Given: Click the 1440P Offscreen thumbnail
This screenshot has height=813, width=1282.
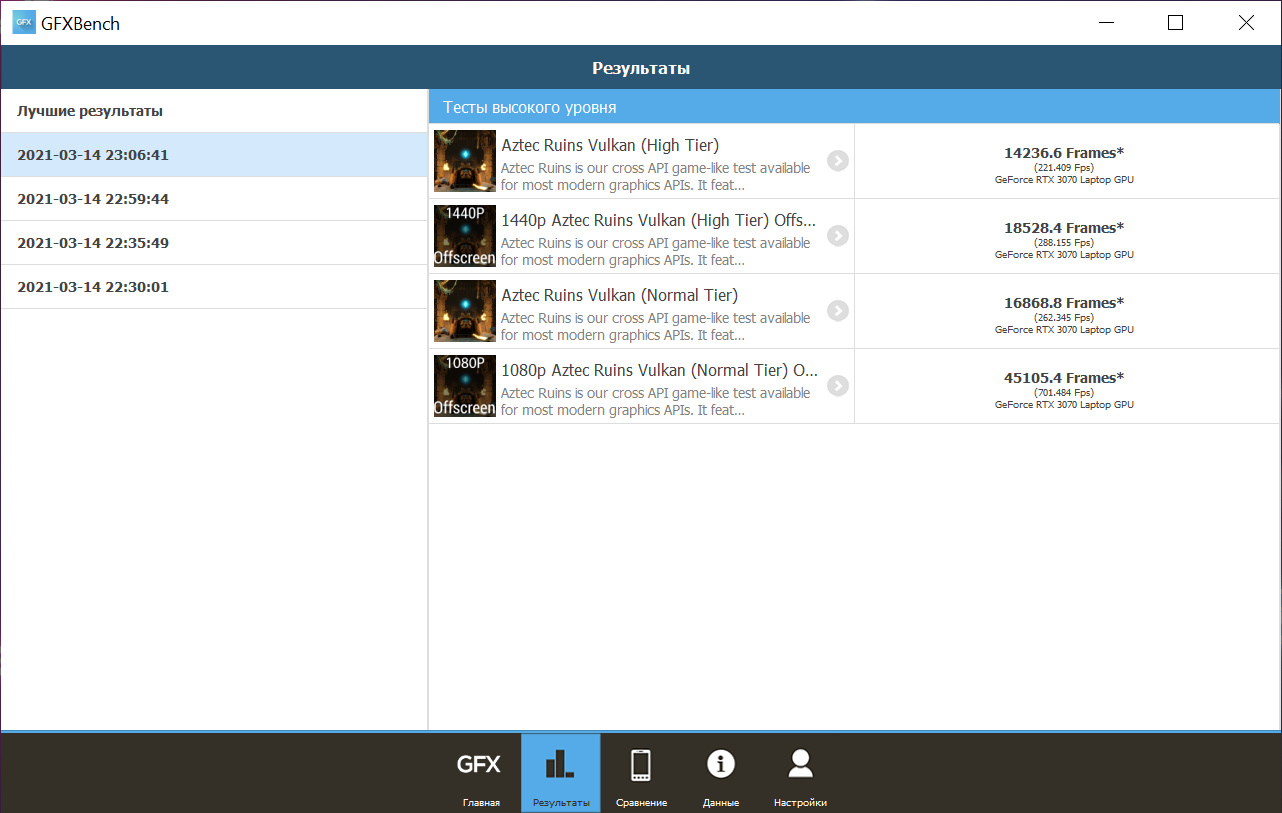Looking at the screenshot, I should pos(465,236).
